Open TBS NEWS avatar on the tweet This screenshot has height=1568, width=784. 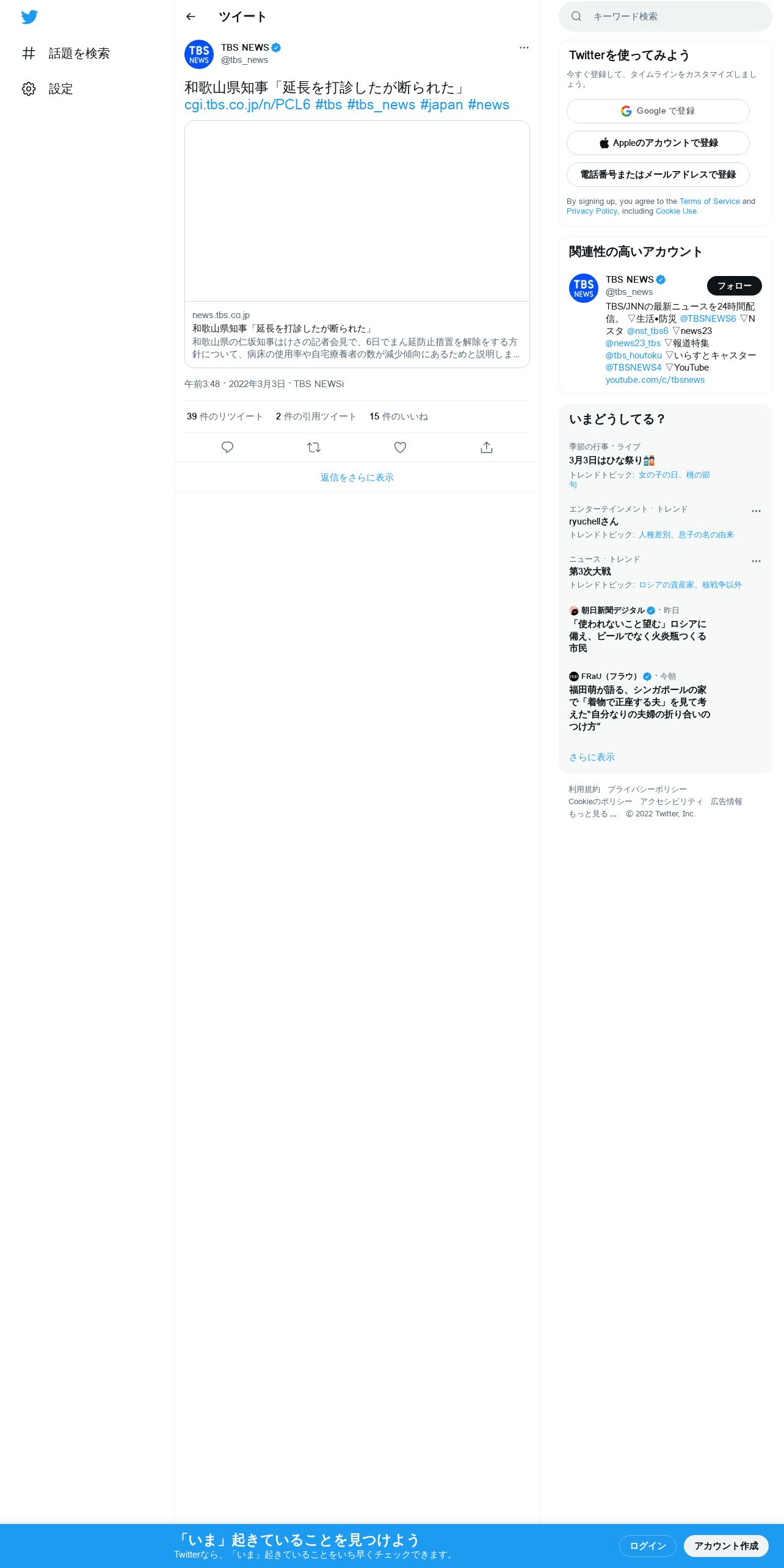click(199, 54)
